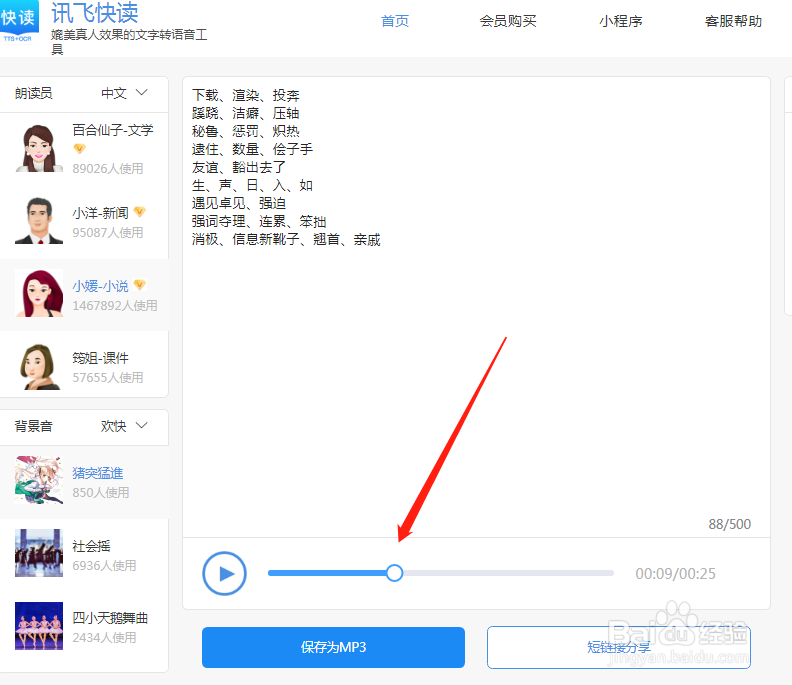Choose 社会摇 background music thumbnail

coord(39,553)
